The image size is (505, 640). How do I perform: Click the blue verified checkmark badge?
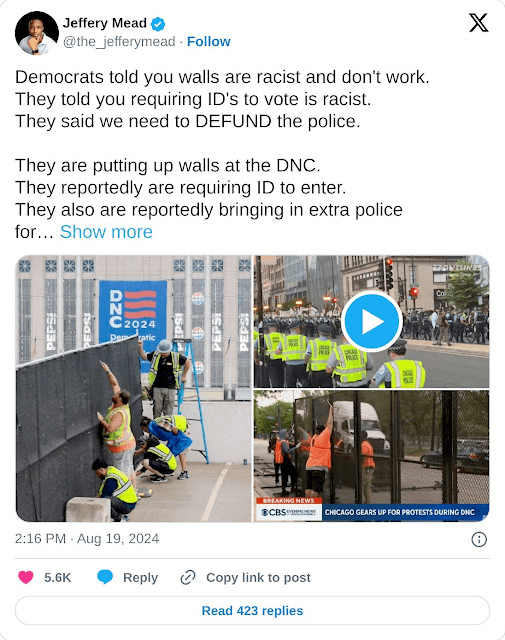point(158,24)
